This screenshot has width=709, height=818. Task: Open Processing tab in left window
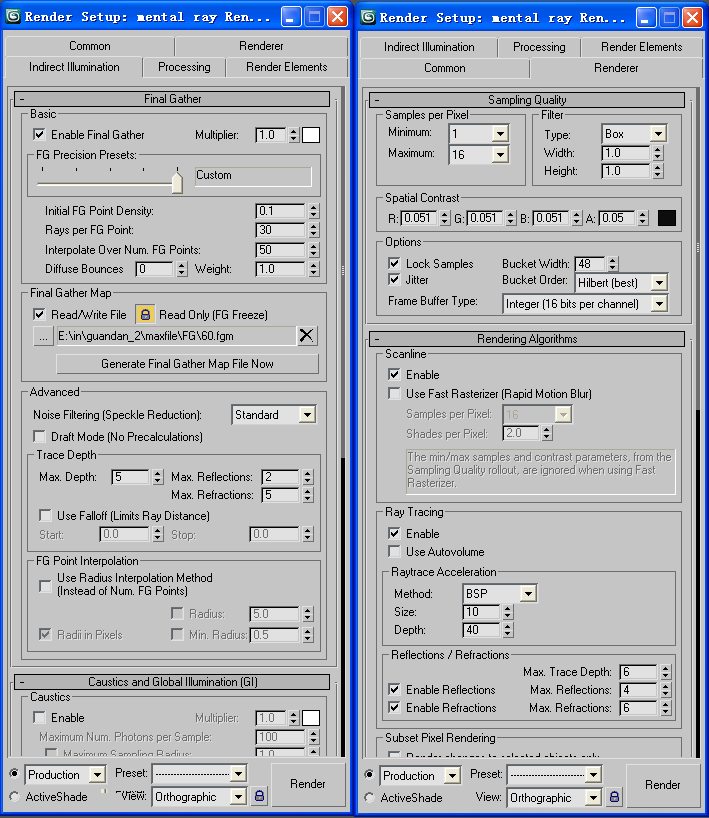[x=184, y=67]
